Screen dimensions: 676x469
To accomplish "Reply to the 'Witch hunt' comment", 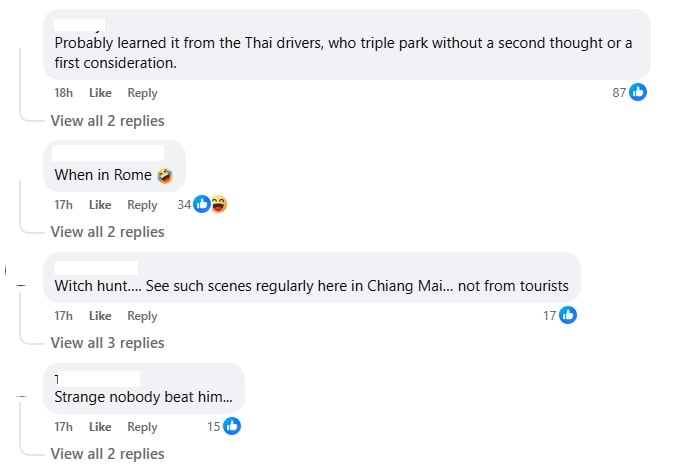I will coord(142,316).
